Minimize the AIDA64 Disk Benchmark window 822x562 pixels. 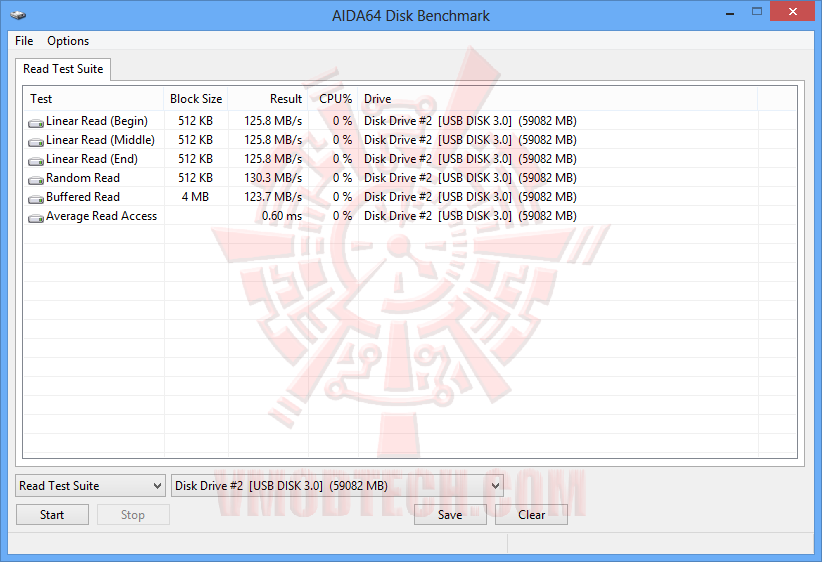click(730, 13)
